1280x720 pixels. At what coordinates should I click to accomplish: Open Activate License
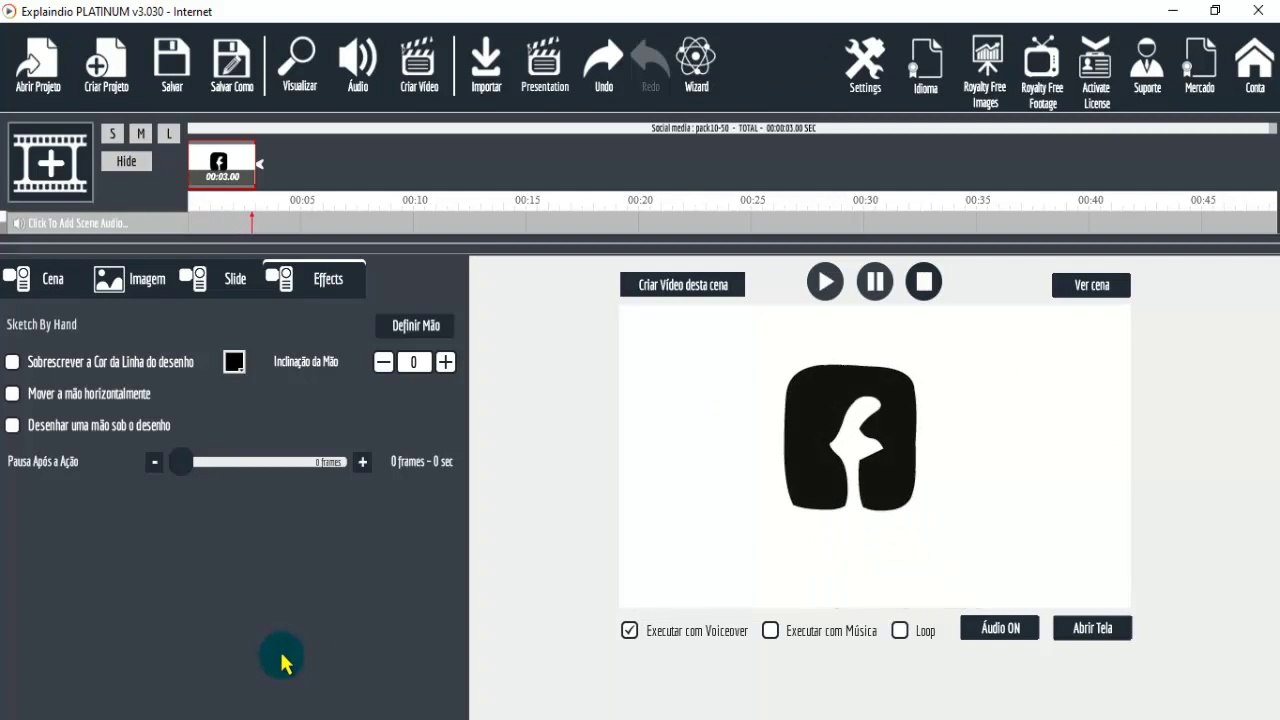coord(1096,72)
